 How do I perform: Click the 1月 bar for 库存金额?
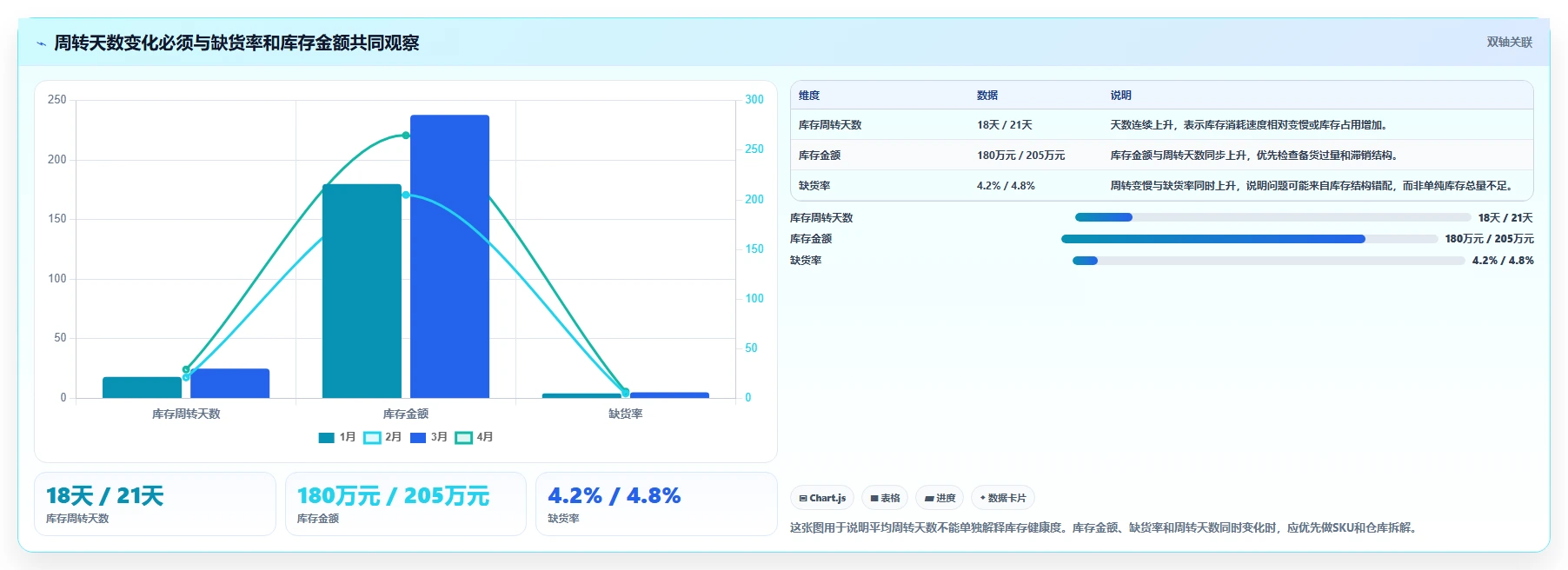coord(362,291)
